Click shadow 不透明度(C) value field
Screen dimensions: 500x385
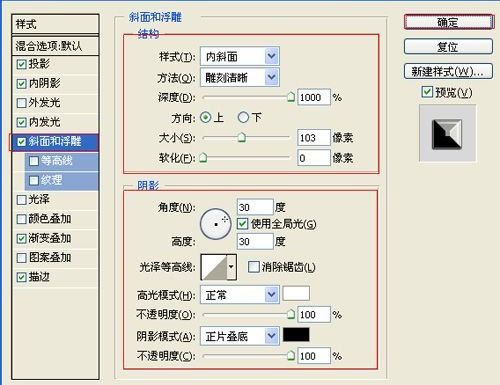314,356
